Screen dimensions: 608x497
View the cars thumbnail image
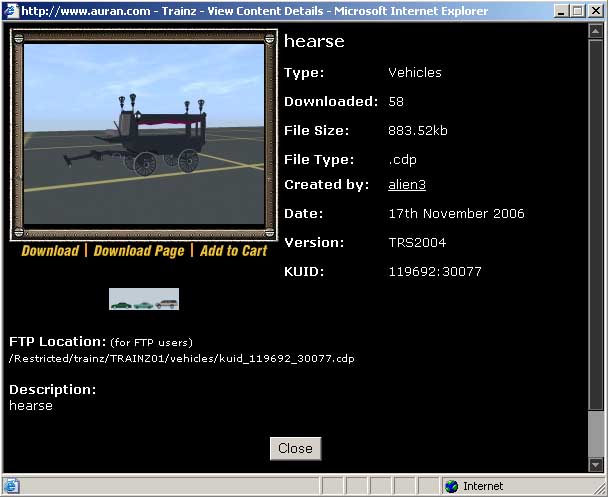point(144,299)
